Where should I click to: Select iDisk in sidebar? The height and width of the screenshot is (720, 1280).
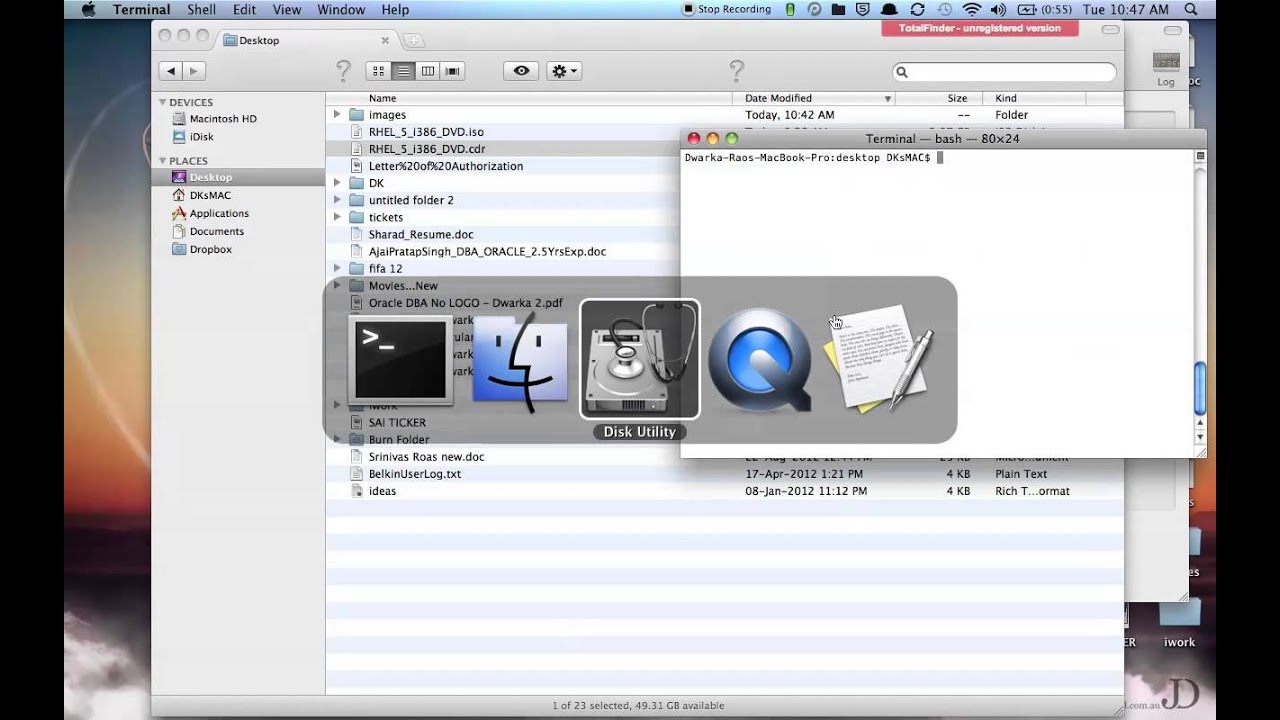201,136
